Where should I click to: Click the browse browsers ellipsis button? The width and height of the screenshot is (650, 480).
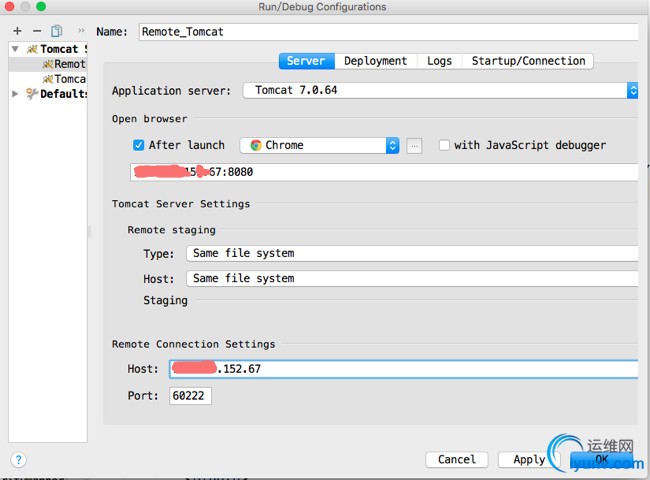[414, 145]
